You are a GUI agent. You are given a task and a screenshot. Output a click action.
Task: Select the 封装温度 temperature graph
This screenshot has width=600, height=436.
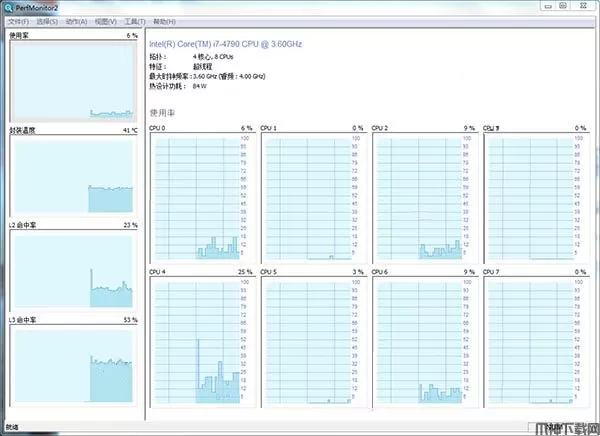71,174
